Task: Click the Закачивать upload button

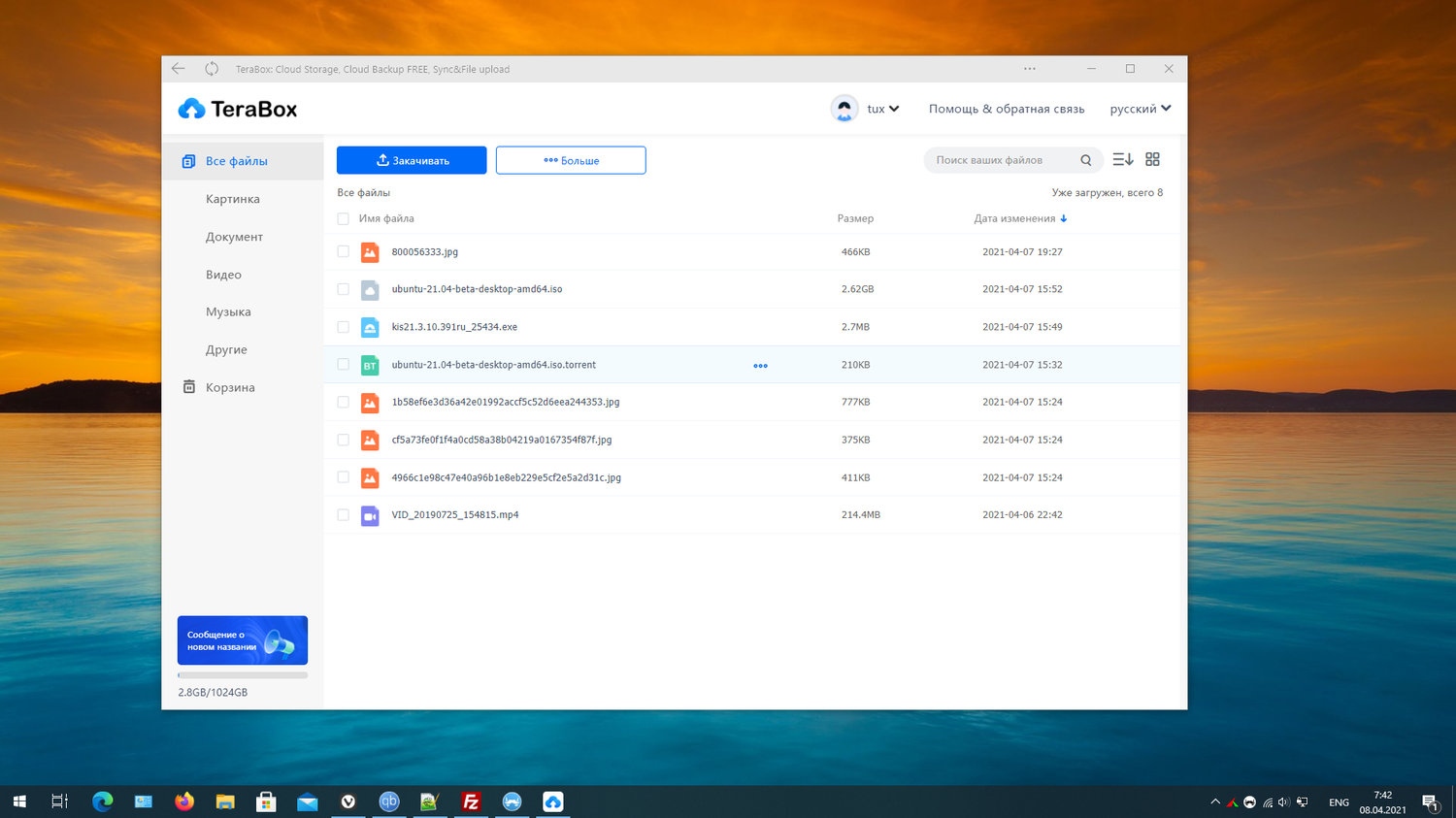Action: click(412, 160)
